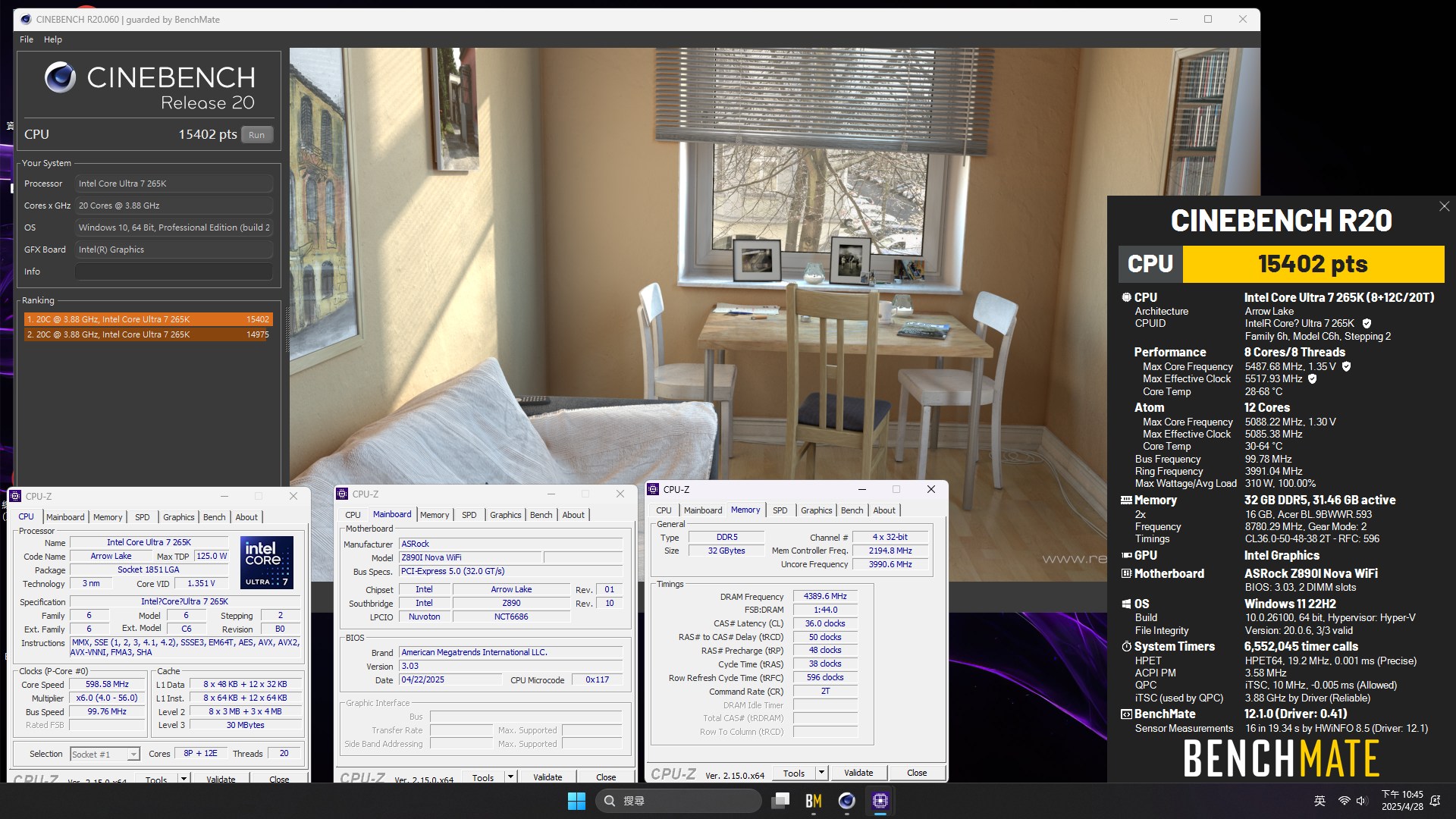Open Task View icon in taskbar

click(x=780, y=801)
